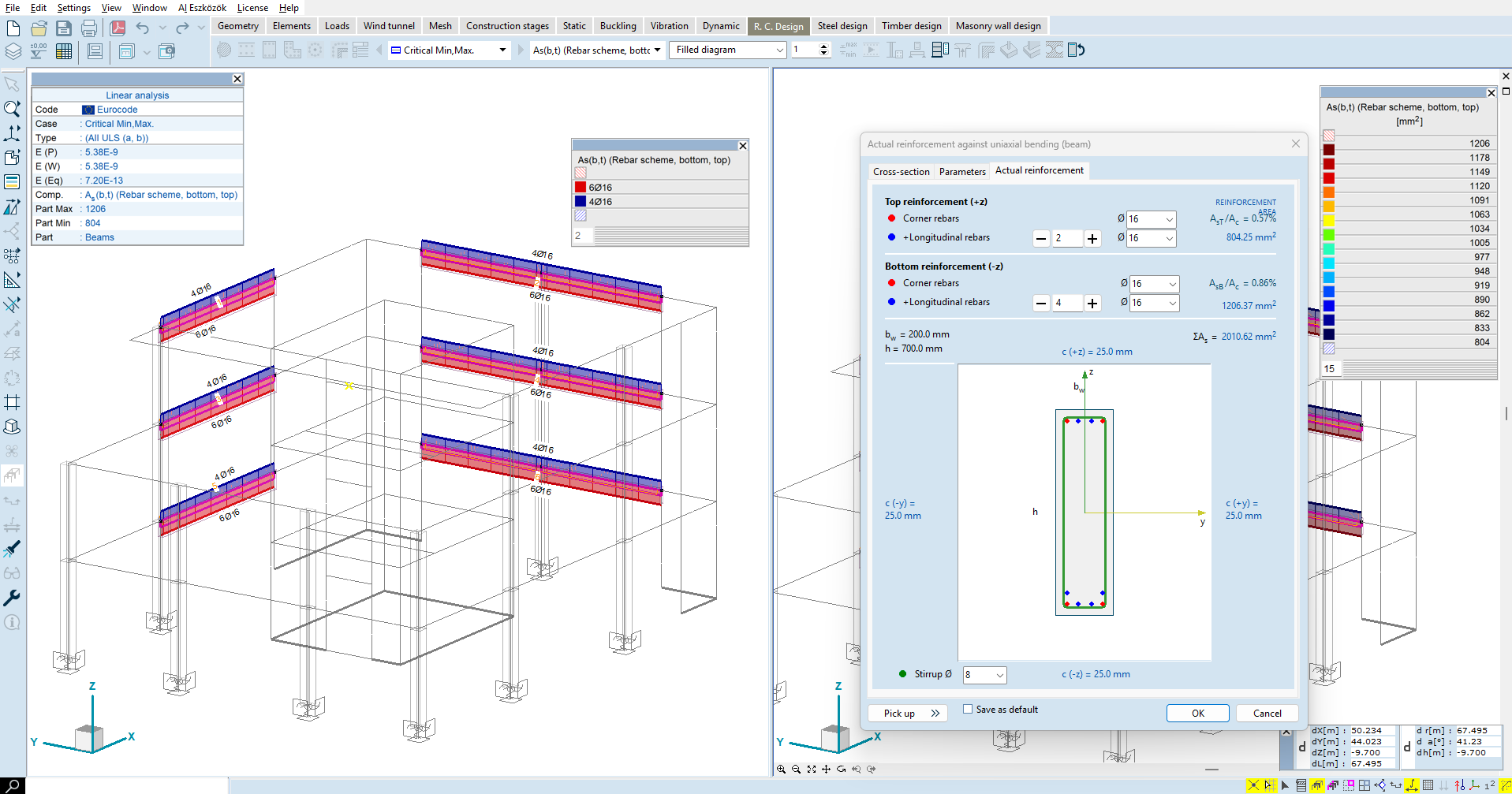This screenshot has width=1512, height=794.
Task: Toggle the yellow parts display in status bar
Action: click(1316, 785)
